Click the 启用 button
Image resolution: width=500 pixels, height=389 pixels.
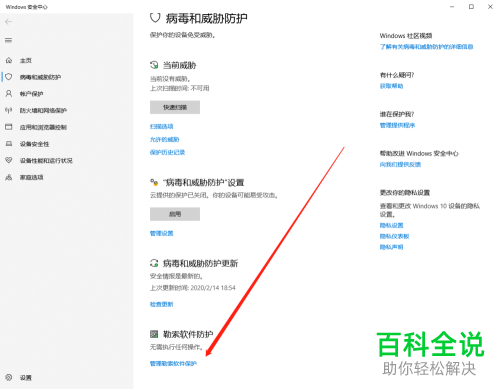[175, 214]
